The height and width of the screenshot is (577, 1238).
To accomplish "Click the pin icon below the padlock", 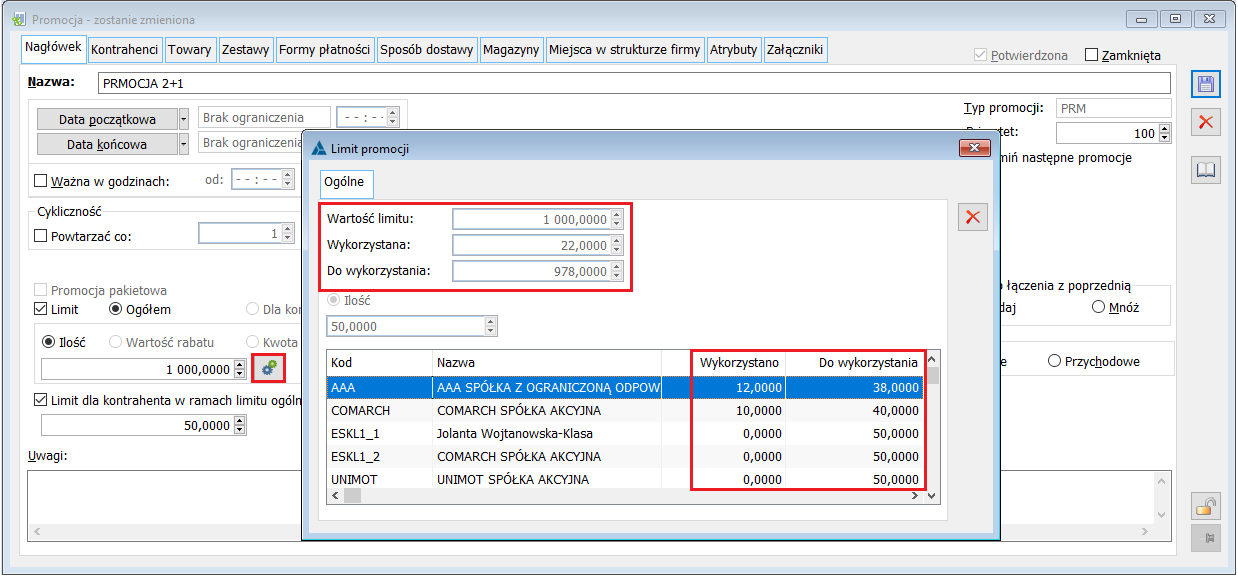I will [1206, 538].
